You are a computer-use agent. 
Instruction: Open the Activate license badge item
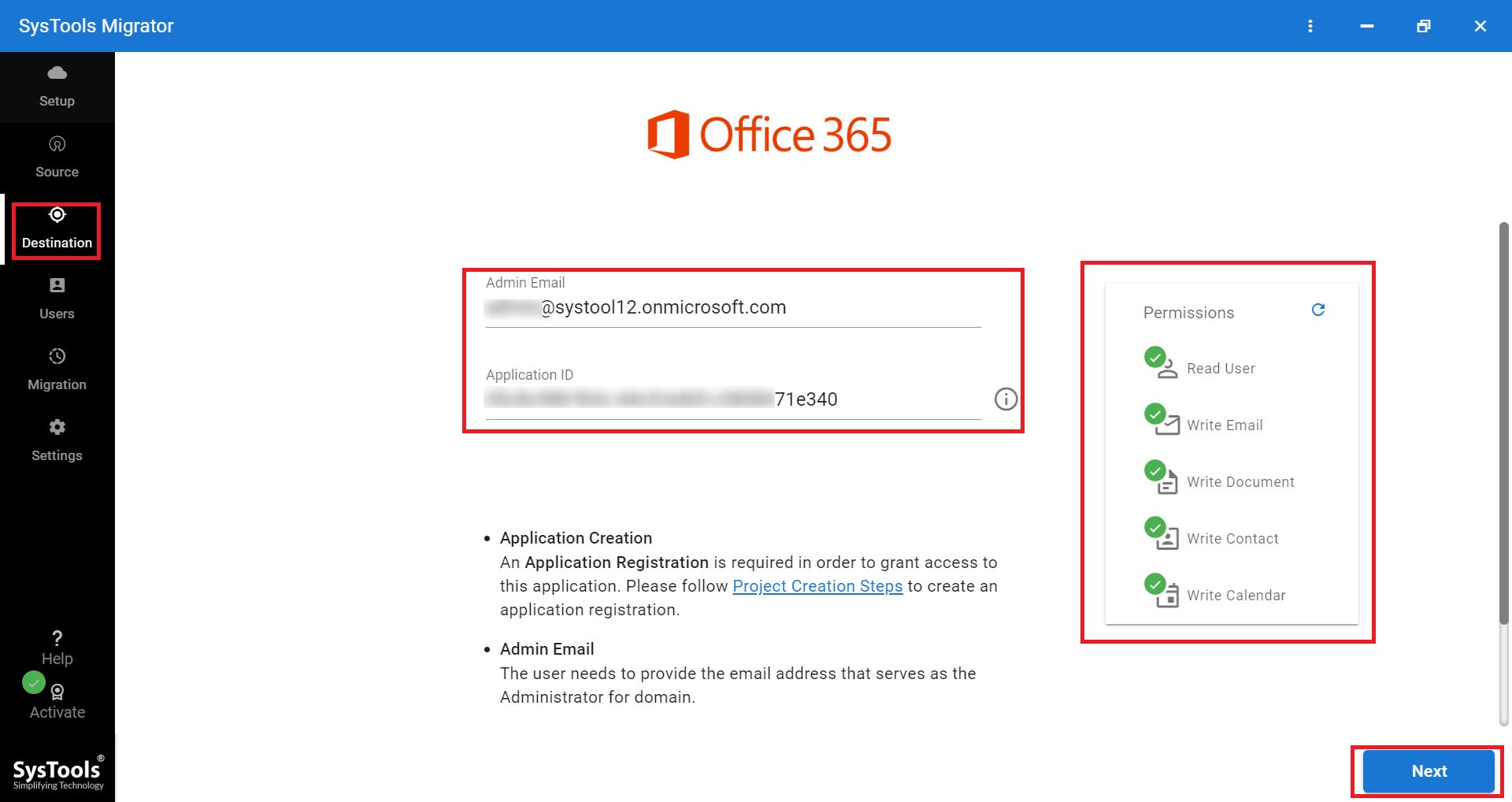pyautogui.click(x=57, y=701)
